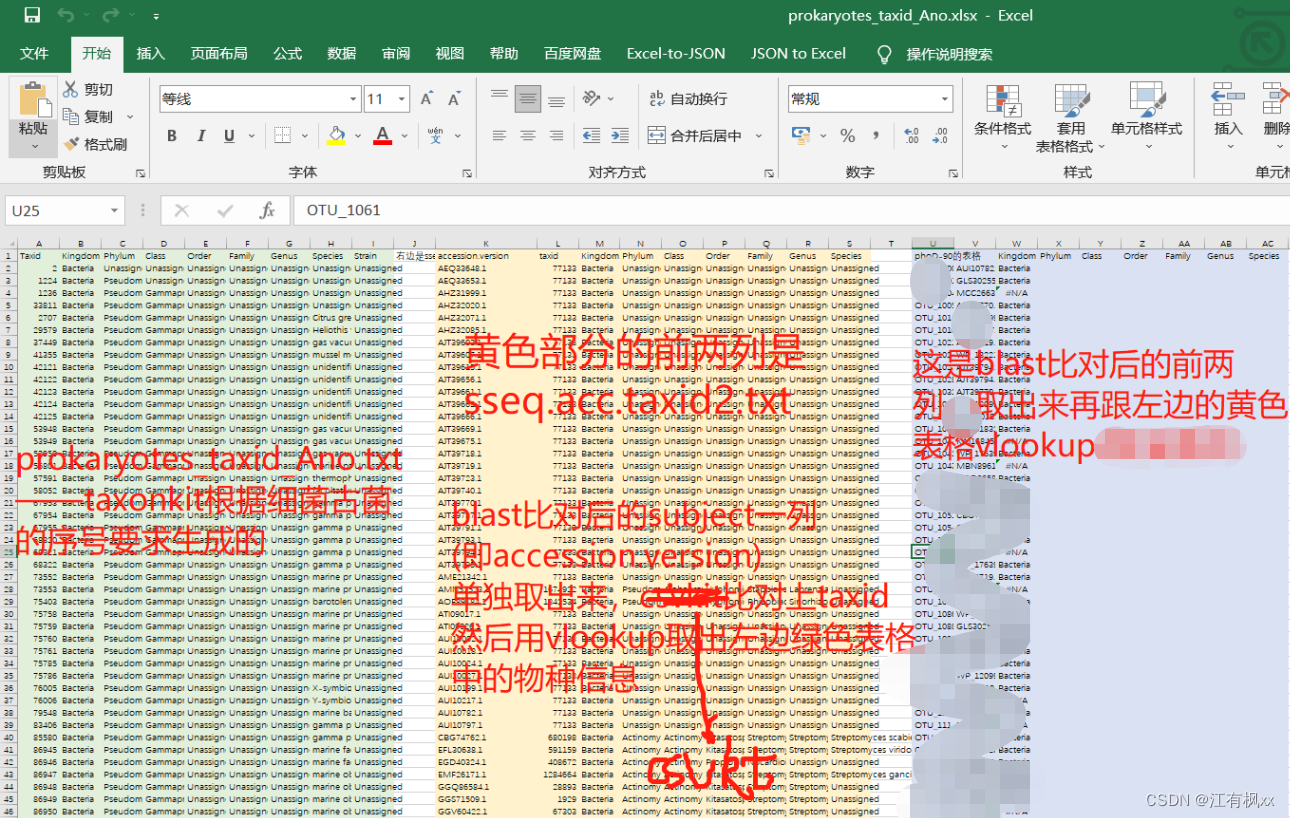
Task: Apply percent style with the % icon
Action: click(x=847, y=135)
